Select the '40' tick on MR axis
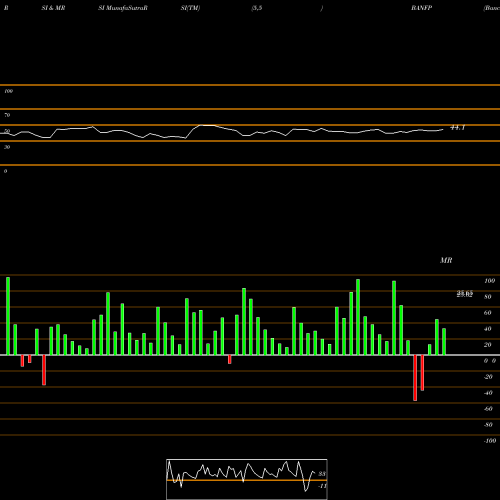This screenshot has width=500, height=500. tap(488, 329)
